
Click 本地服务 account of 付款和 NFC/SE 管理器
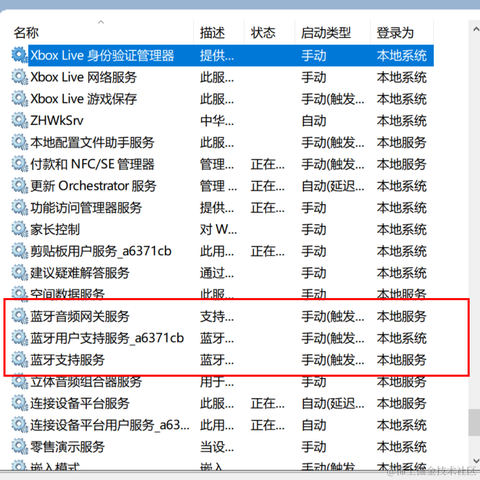click(402, 164)
